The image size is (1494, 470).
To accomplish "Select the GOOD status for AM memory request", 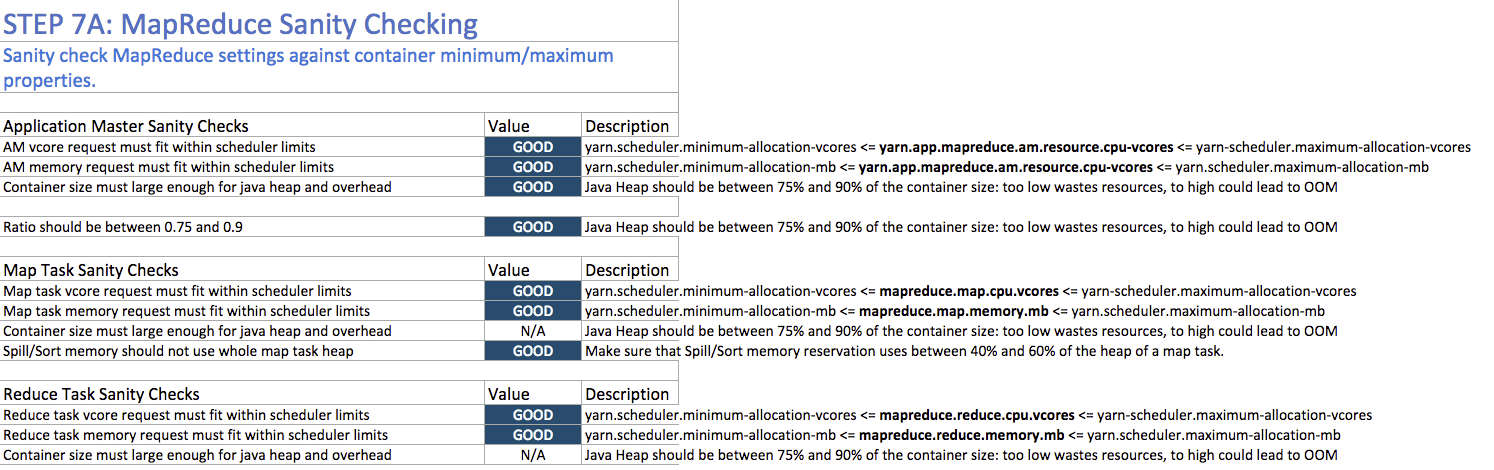I will tap(532, 167).
